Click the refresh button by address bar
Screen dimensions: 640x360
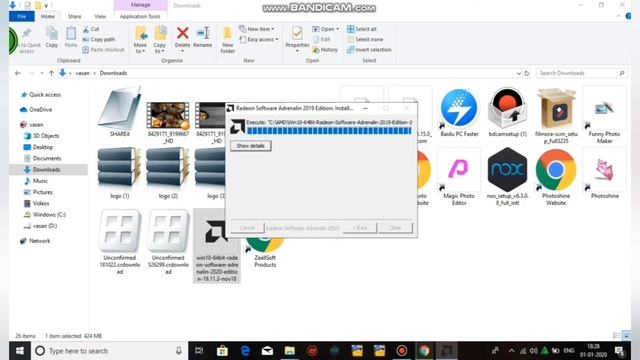click(527, 73)
